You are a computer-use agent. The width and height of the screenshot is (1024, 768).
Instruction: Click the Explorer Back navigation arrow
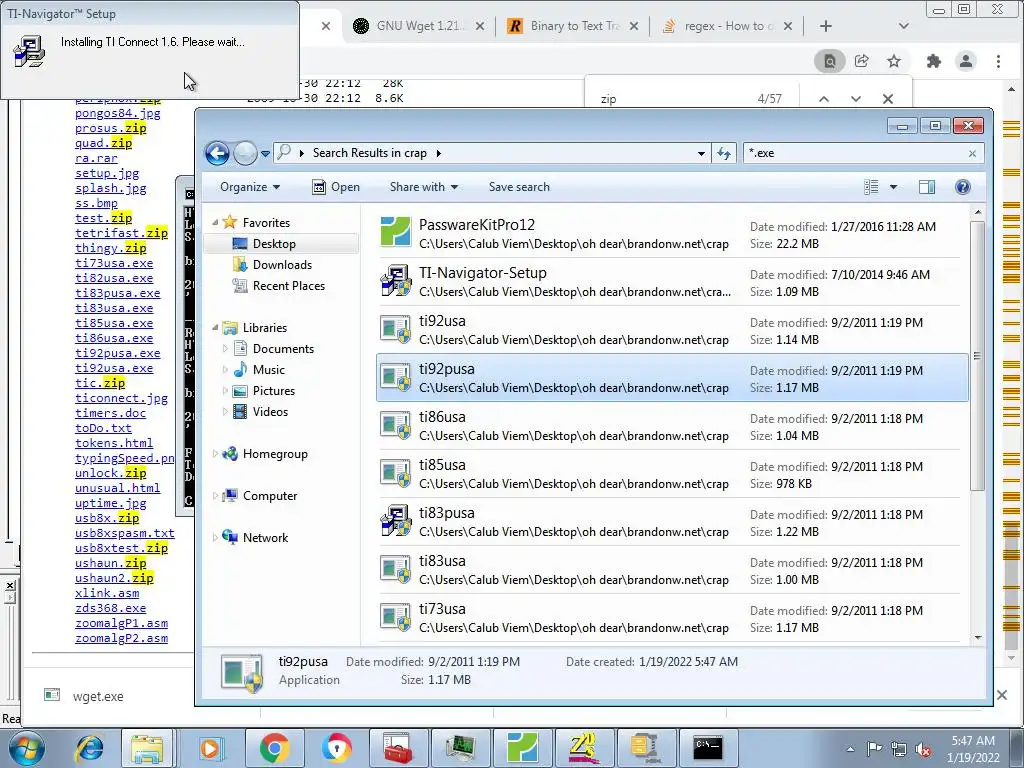(217, 153)
